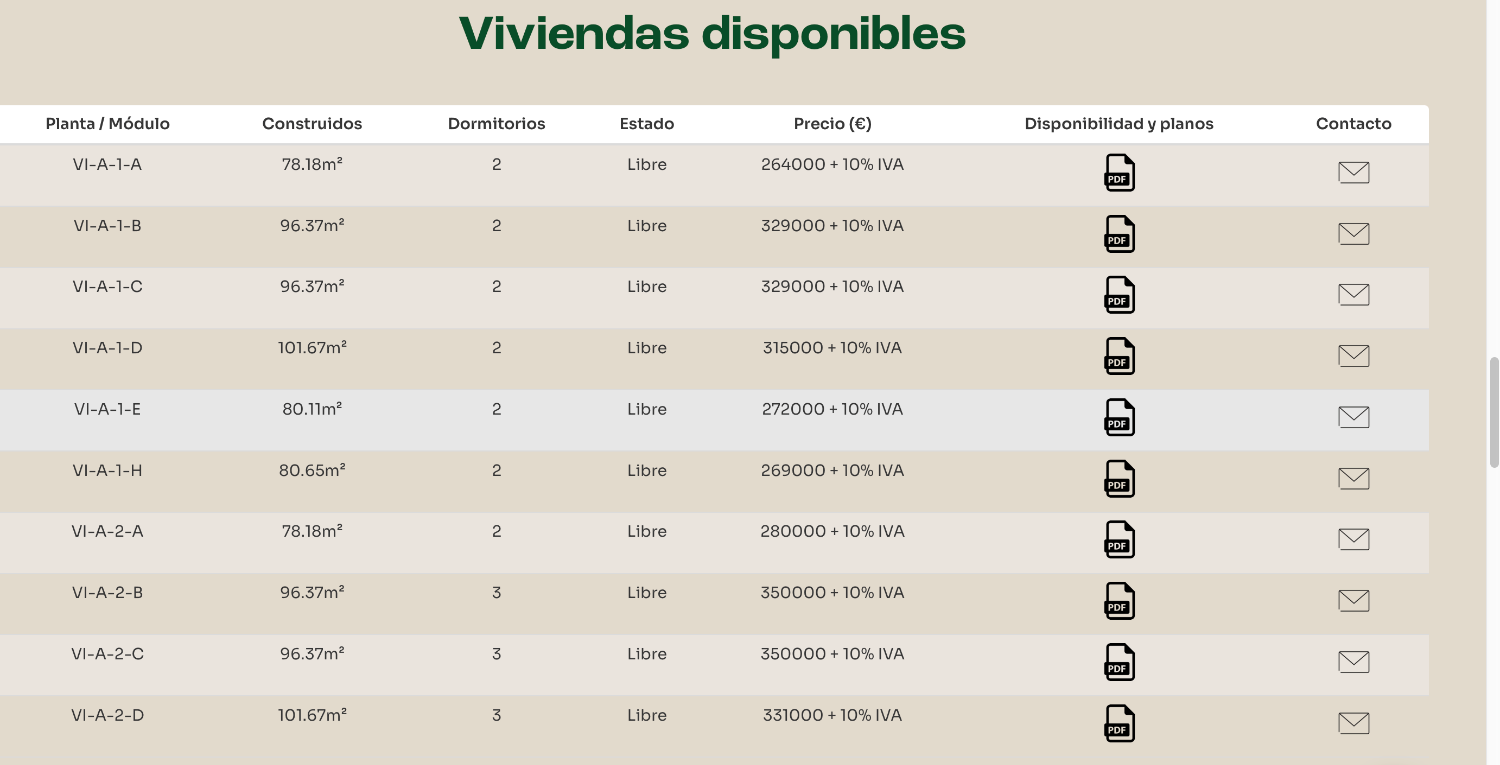Open the PDF plan for VI-A-2-B
Image resolution: width=1500 pixels, height=765 pixels.
1119,601
